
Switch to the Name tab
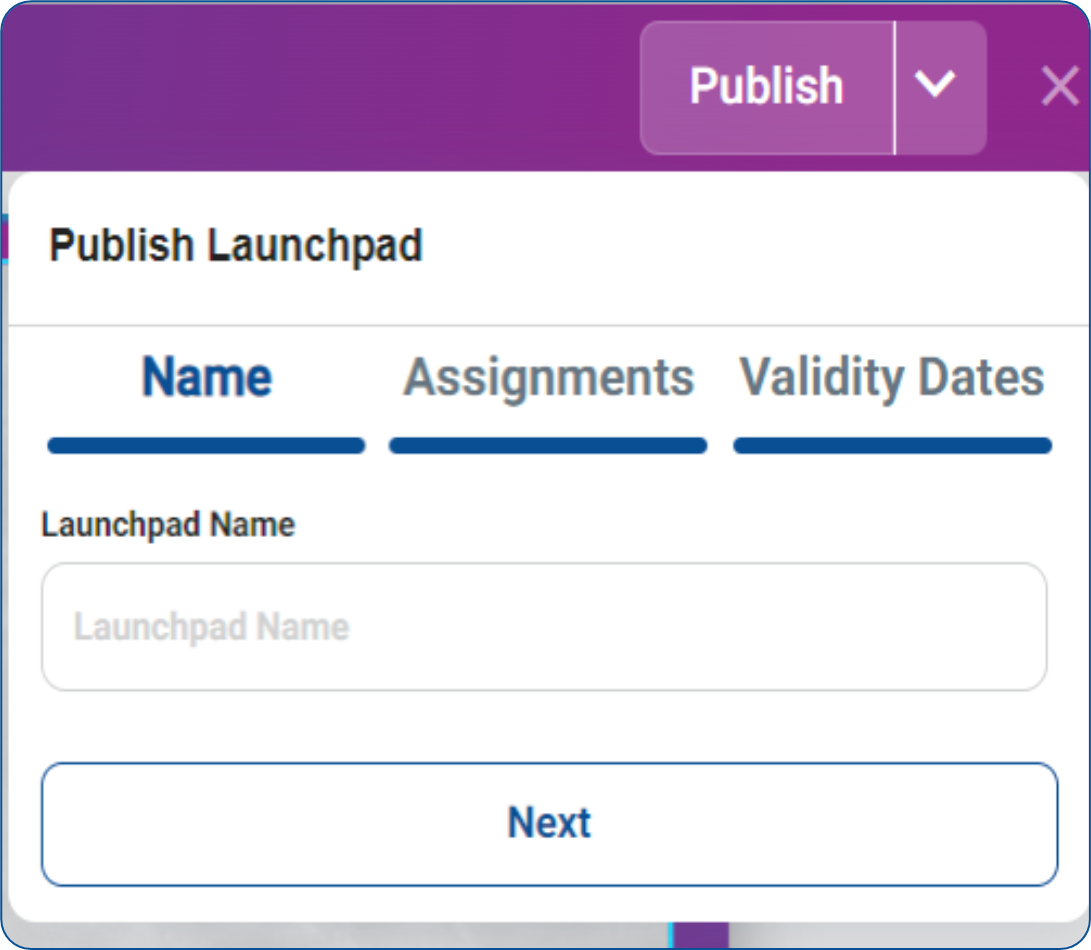tap(206, 378)
